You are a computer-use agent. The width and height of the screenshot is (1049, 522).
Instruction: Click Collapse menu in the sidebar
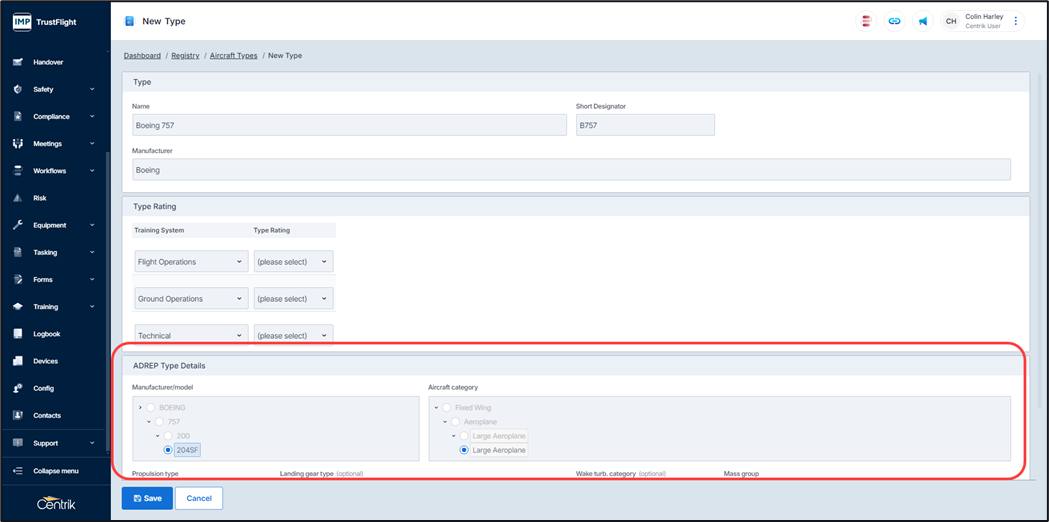coord(55,471)
